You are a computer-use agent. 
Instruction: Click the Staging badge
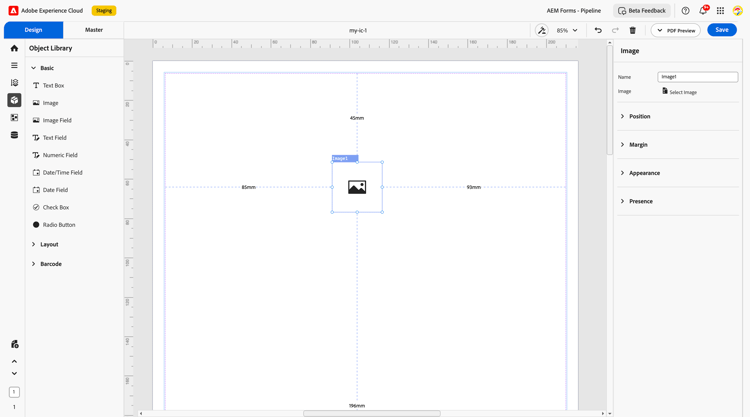(x=104, y=11)
